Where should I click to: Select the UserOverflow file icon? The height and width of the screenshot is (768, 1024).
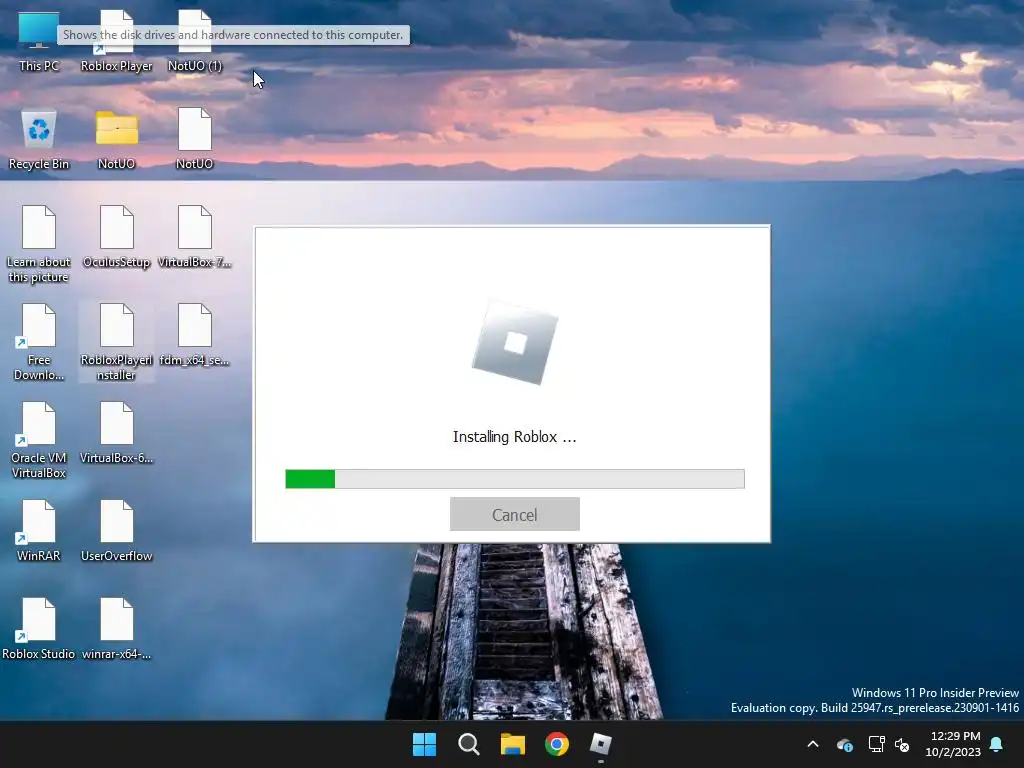pos(117,532)
